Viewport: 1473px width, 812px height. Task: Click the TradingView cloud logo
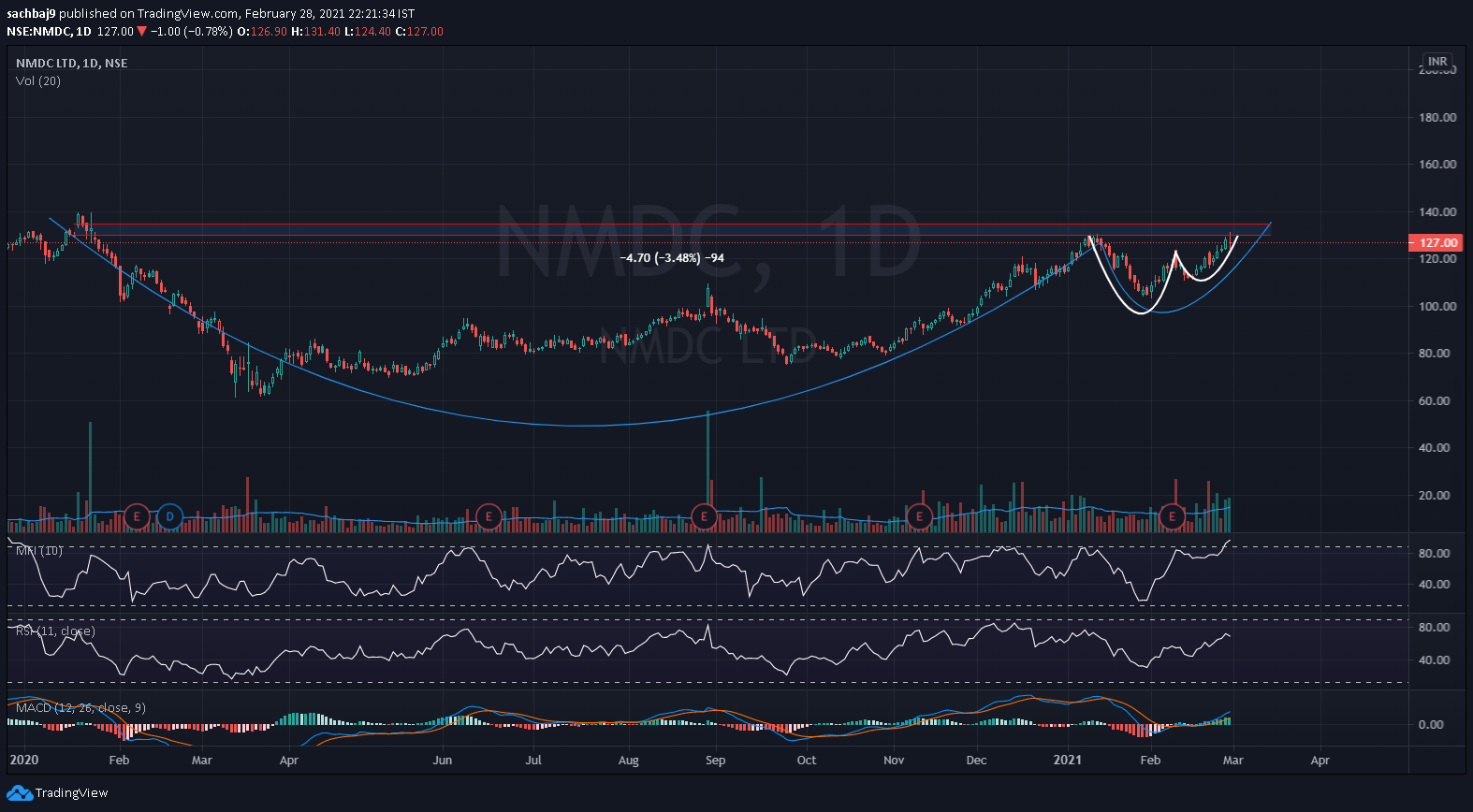(x=20, y=793)
